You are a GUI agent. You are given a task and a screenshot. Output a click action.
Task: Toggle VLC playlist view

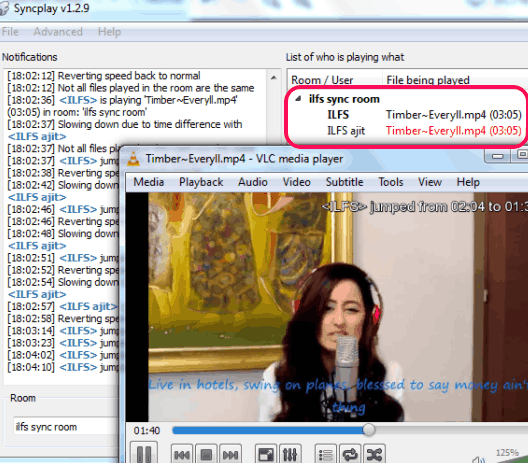point(325,455)
